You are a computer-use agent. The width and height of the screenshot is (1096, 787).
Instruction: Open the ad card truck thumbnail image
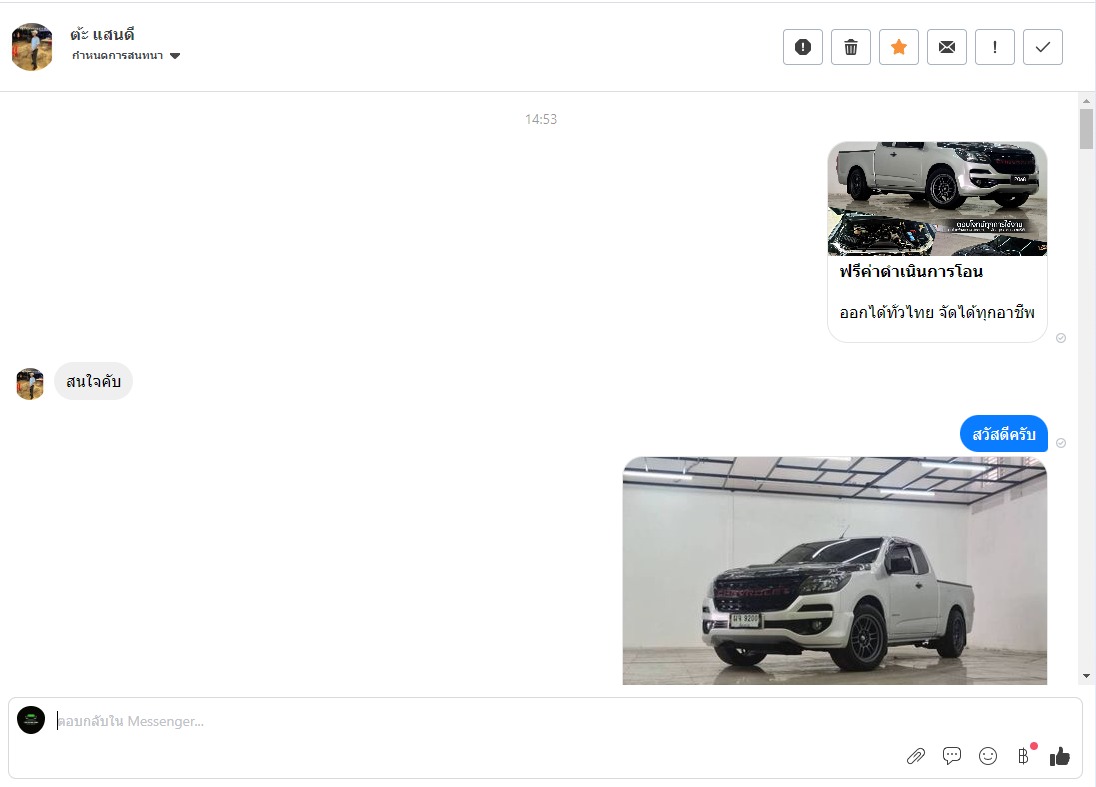pos(937,198)
